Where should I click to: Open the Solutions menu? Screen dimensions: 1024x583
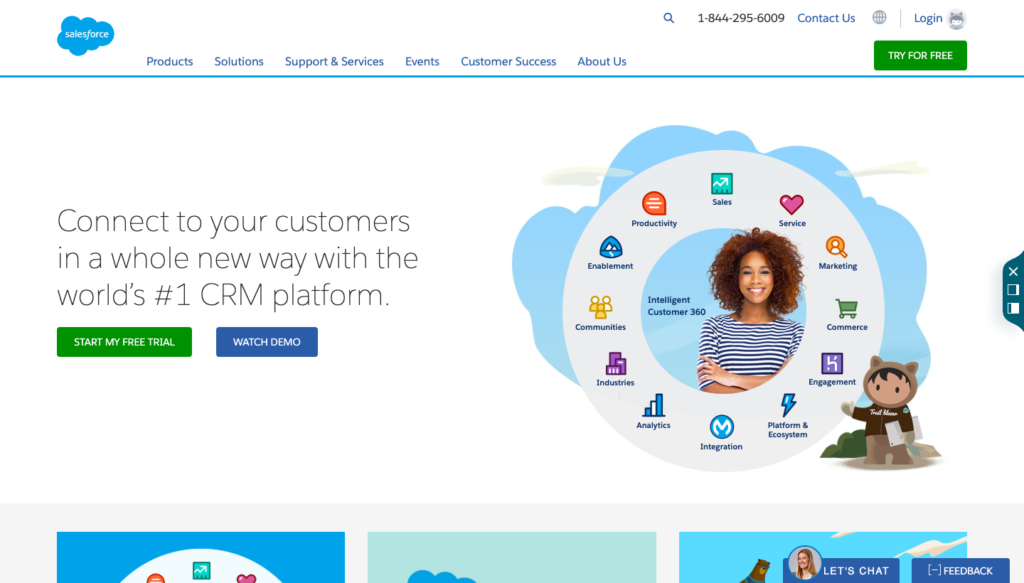(x=239, y=61)
